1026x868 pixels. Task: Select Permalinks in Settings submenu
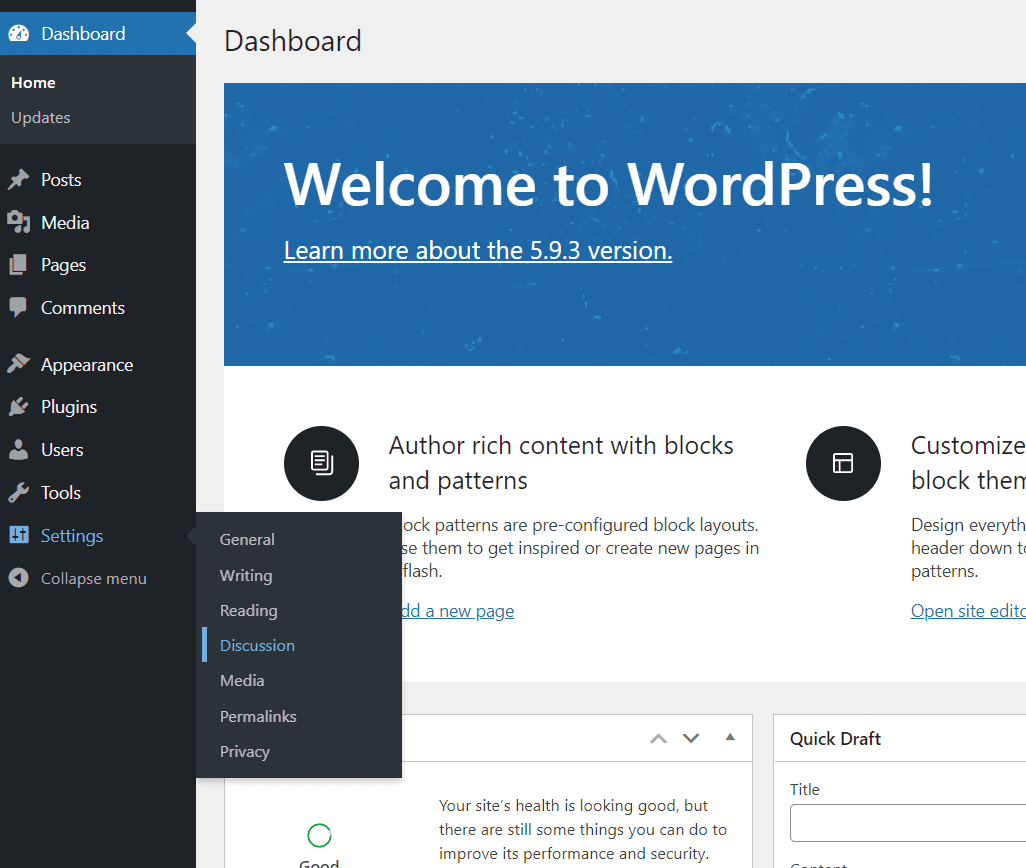(257, 716)
